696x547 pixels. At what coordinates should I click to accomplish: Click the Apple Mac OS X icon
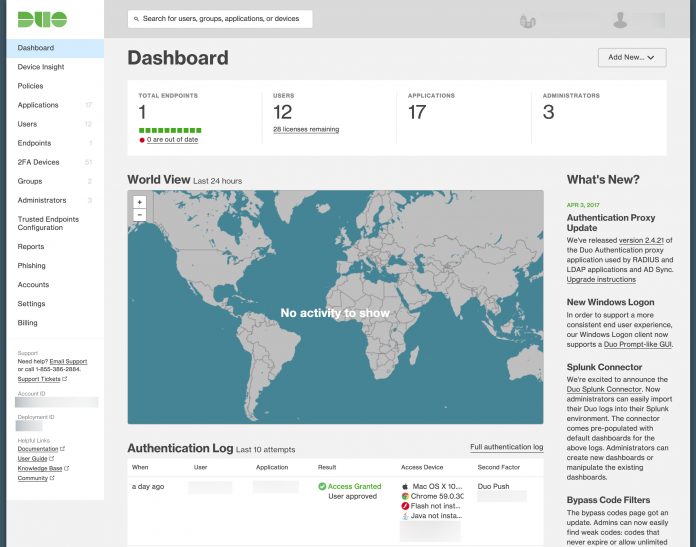coord(405,486)
